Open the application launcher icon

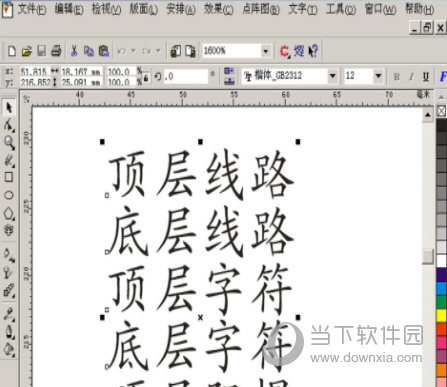(284, 51)
